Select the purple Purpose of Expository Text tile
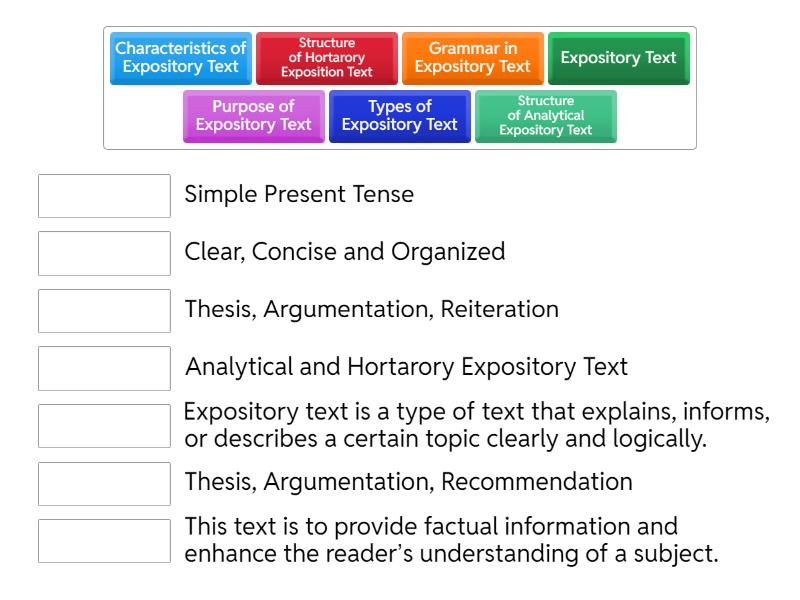 pos(253,116)
